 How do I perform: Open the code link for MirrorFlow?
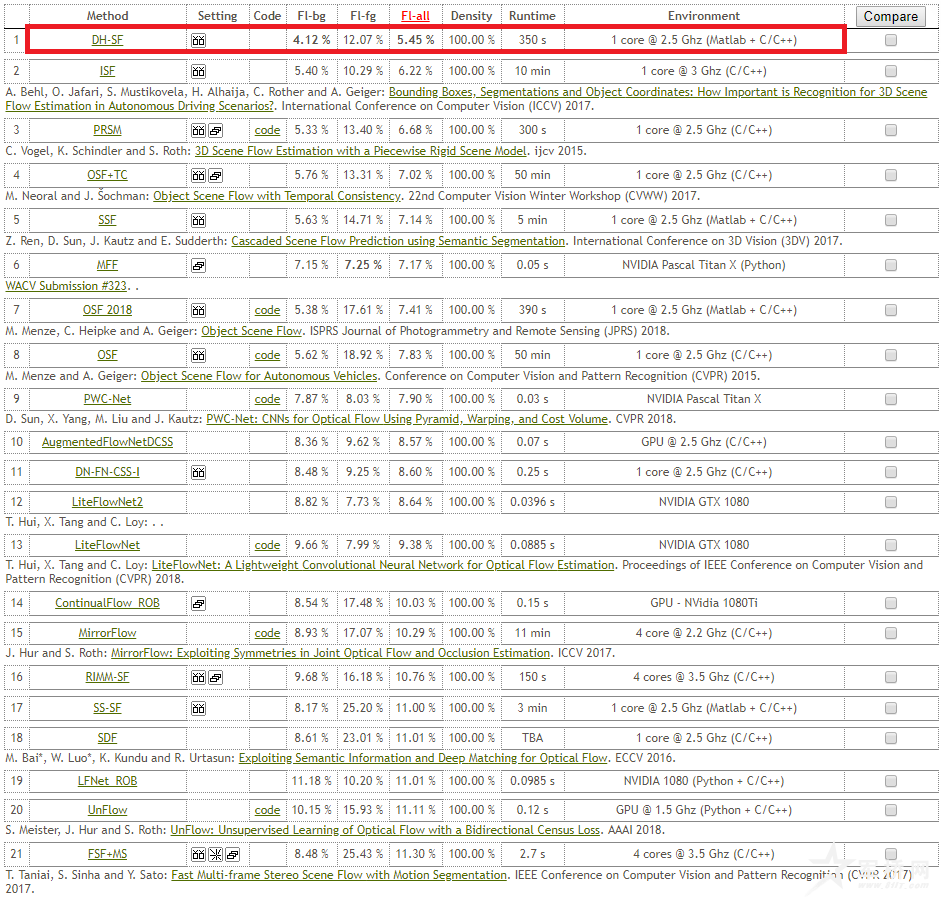click(x=267, y=634)
